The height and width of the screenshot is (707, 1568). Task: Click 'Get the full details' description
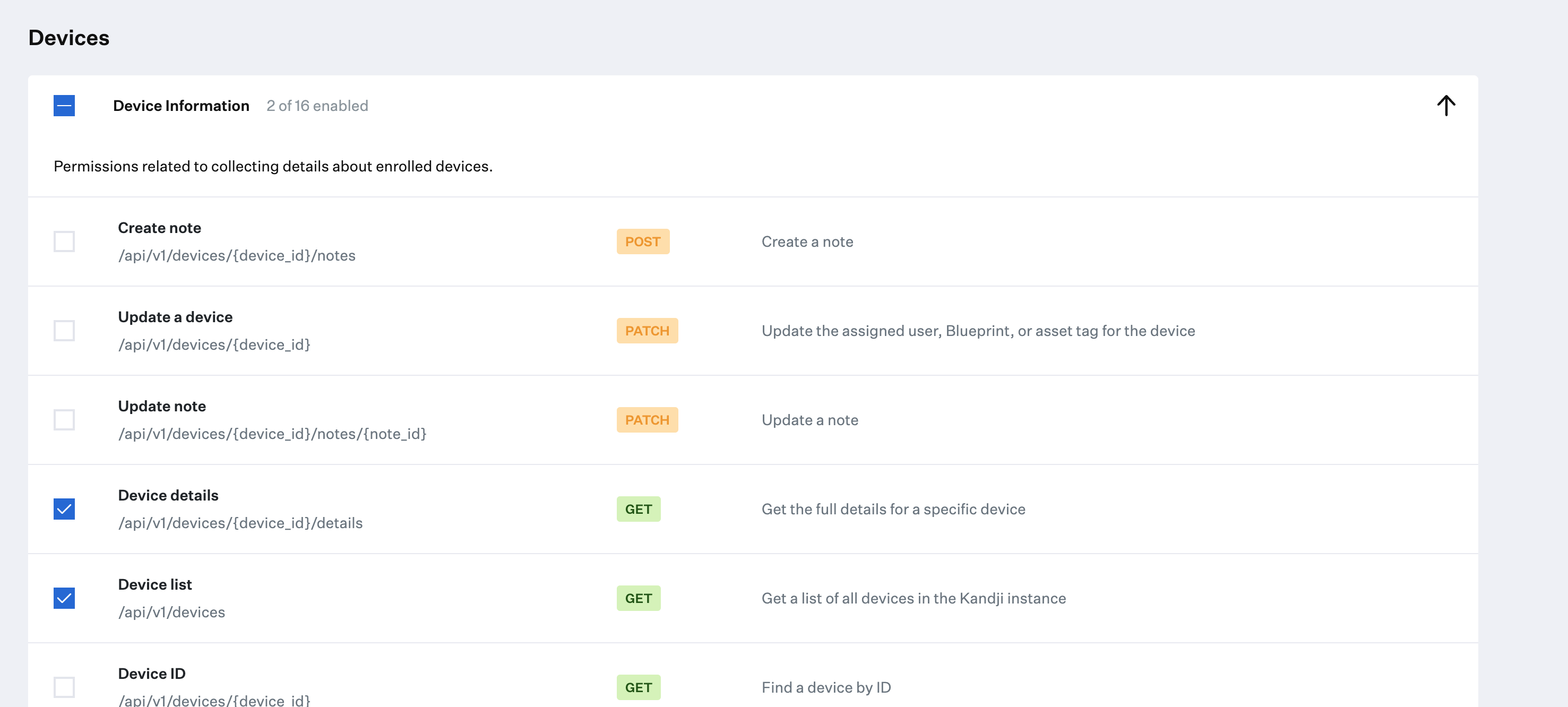[893, 509]
